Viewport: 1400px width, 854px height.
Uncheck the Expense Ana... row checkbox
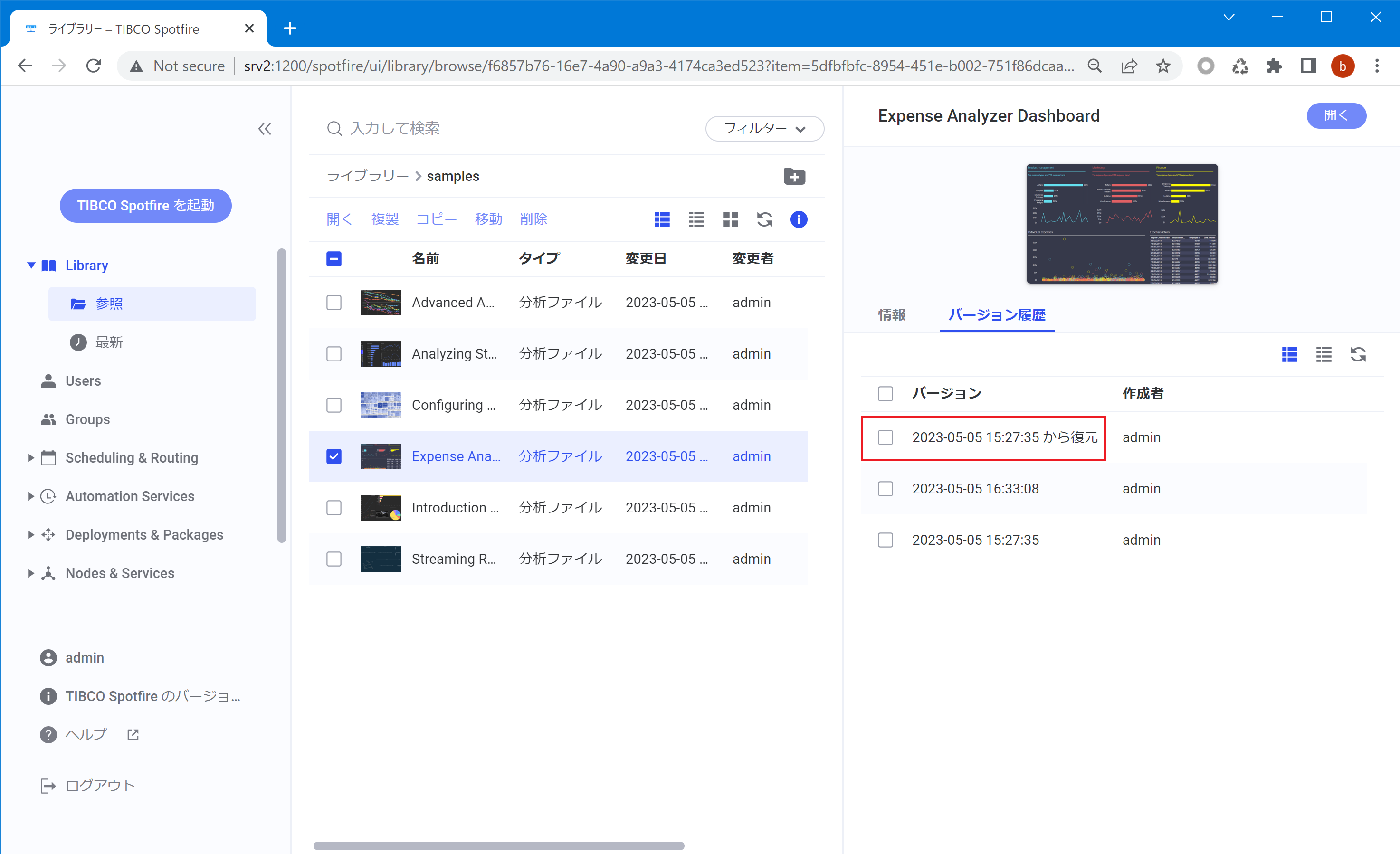[334, 456]
